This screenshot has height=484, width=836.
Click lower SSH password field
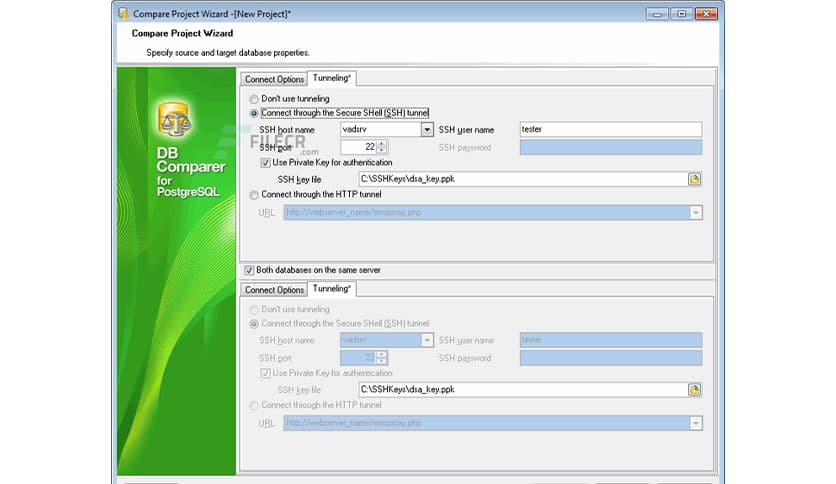(611, 358)
